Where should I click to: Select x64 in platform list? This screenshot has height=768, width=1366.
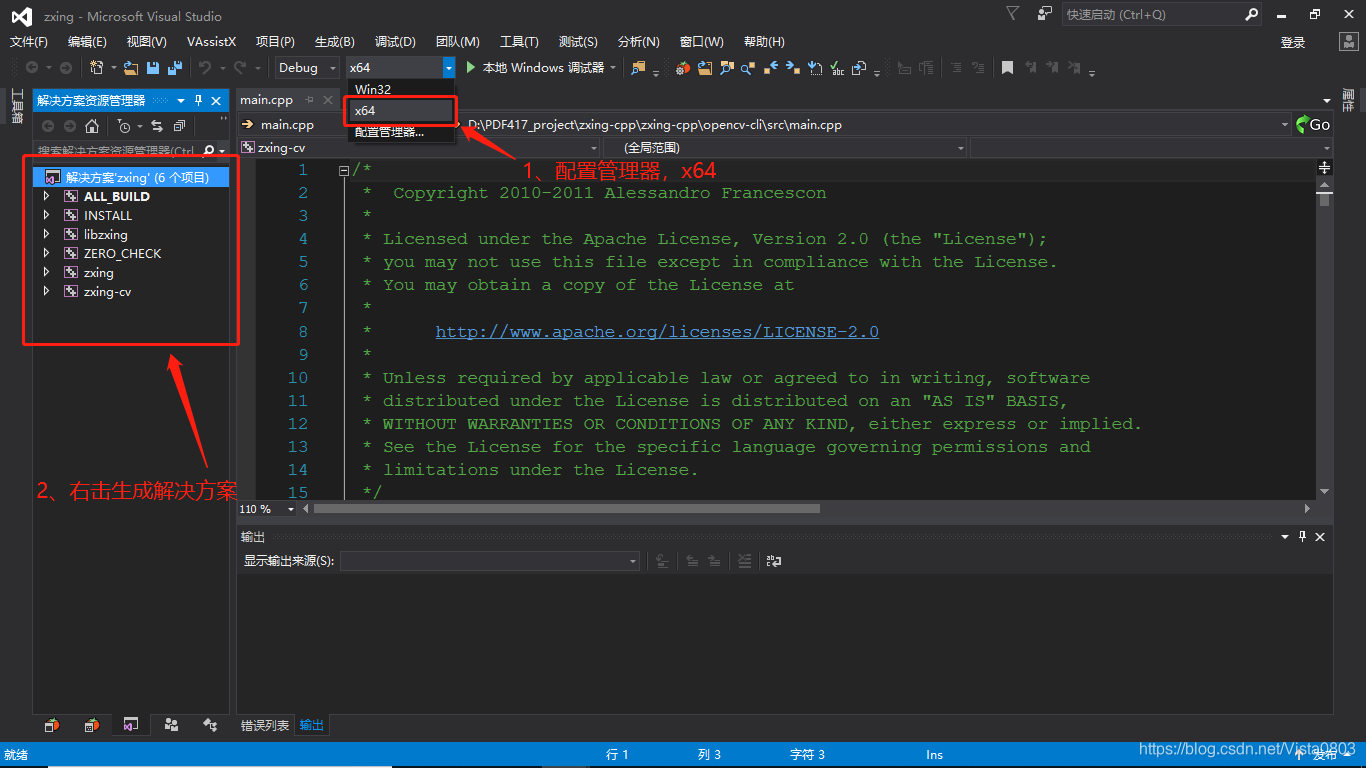(x=400, y=110)
